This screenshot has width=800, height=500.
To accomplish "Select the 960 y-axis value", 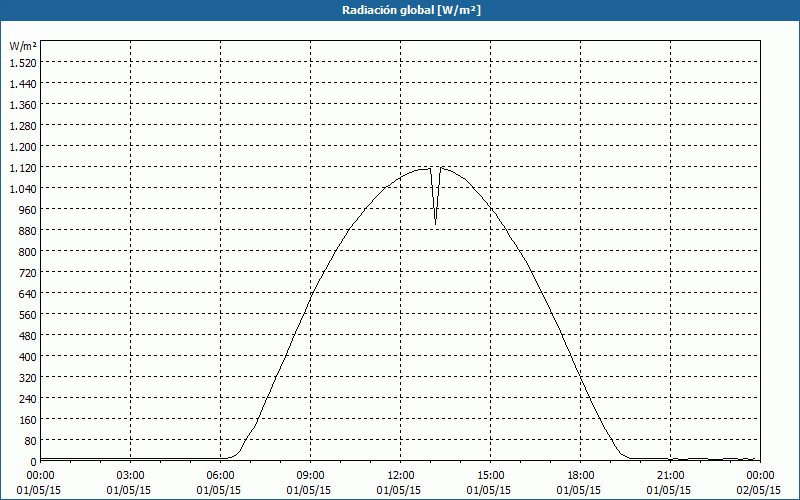I will coord(28,210).
